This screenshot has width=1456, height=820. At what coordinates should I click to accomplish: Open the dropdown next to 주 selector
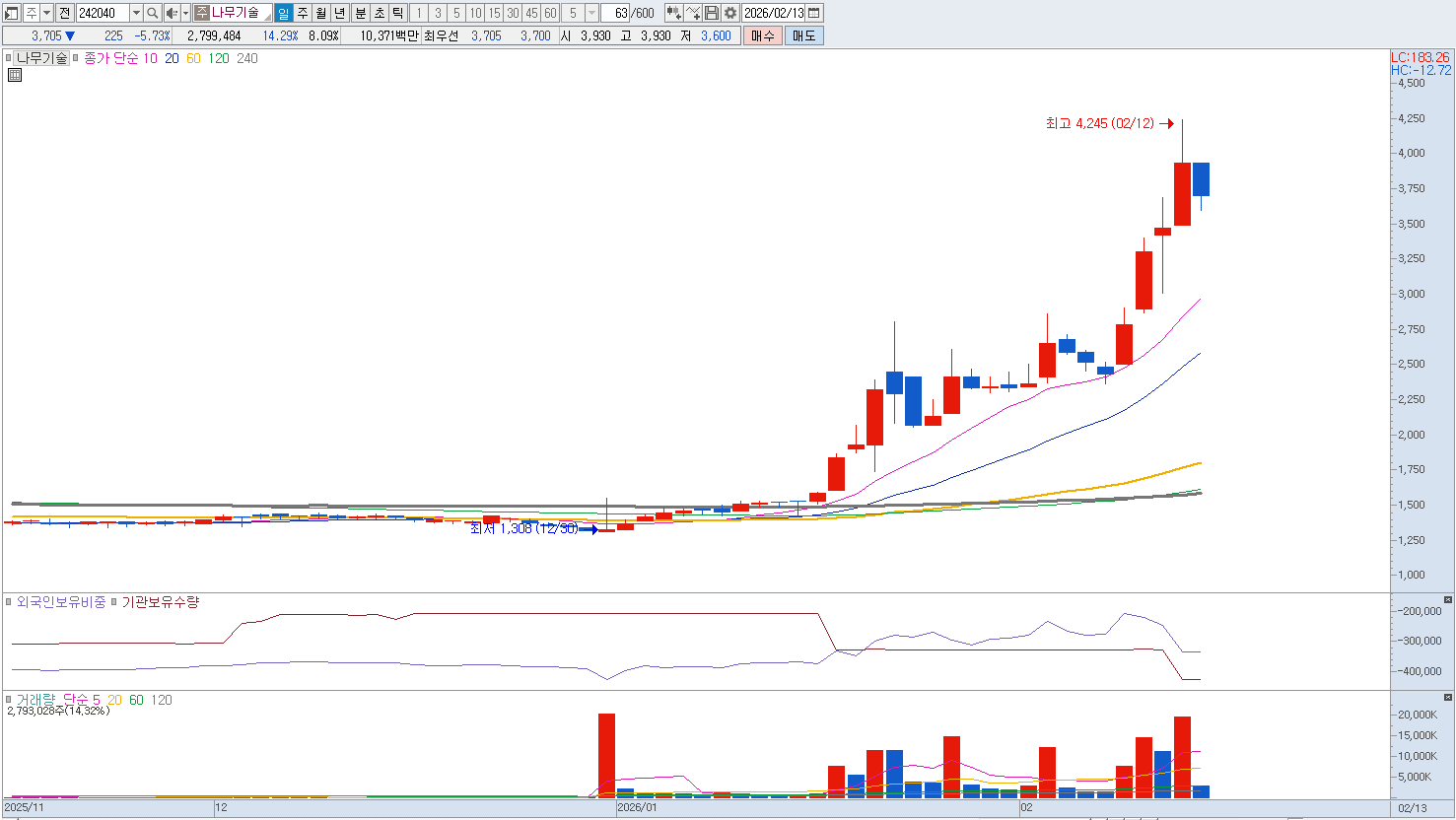46,13
